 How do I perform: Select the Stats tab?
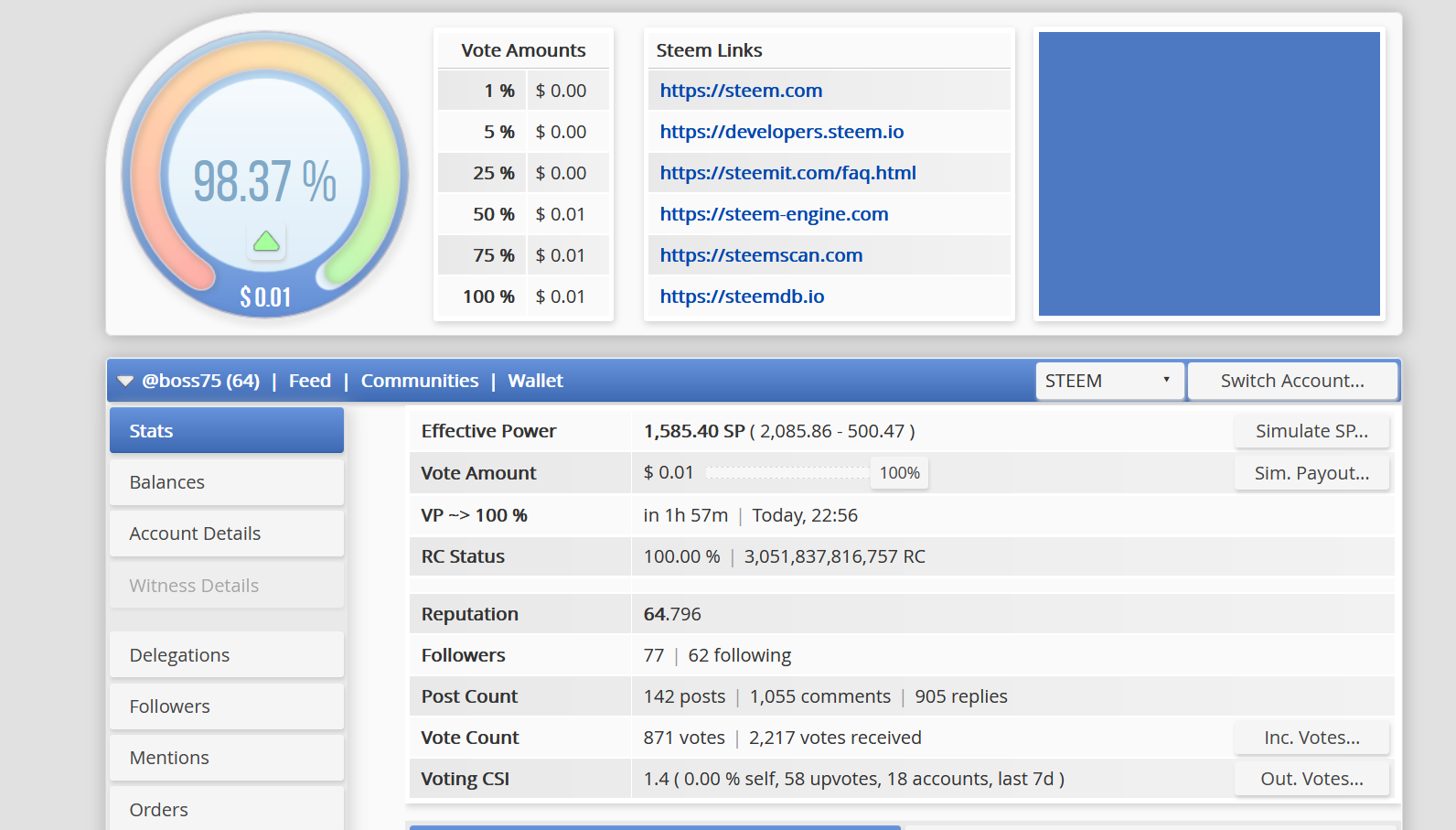pyautogui.click(x=227, y=430)
